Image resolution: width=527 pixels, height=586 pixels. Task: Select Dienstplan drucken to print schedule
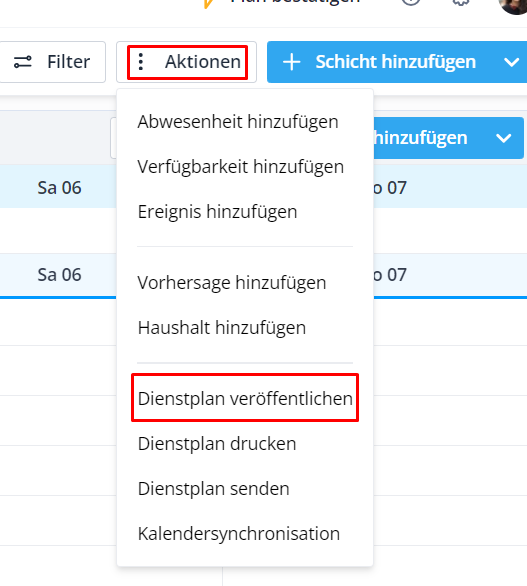pyautogui.click(x=217, y=444)
